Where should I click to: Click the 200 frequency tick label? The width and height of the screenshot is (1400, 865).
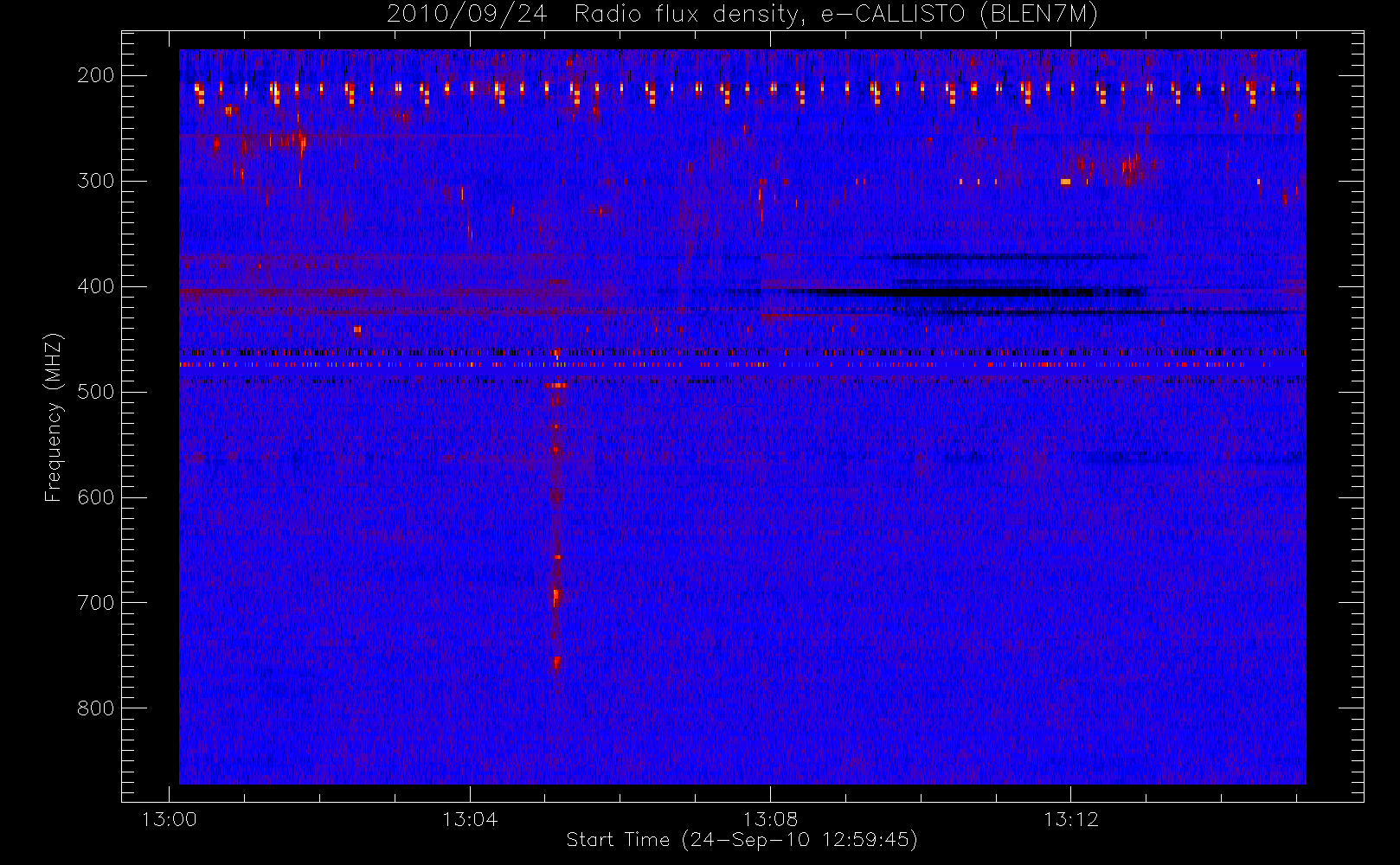[x=96, y=75]
